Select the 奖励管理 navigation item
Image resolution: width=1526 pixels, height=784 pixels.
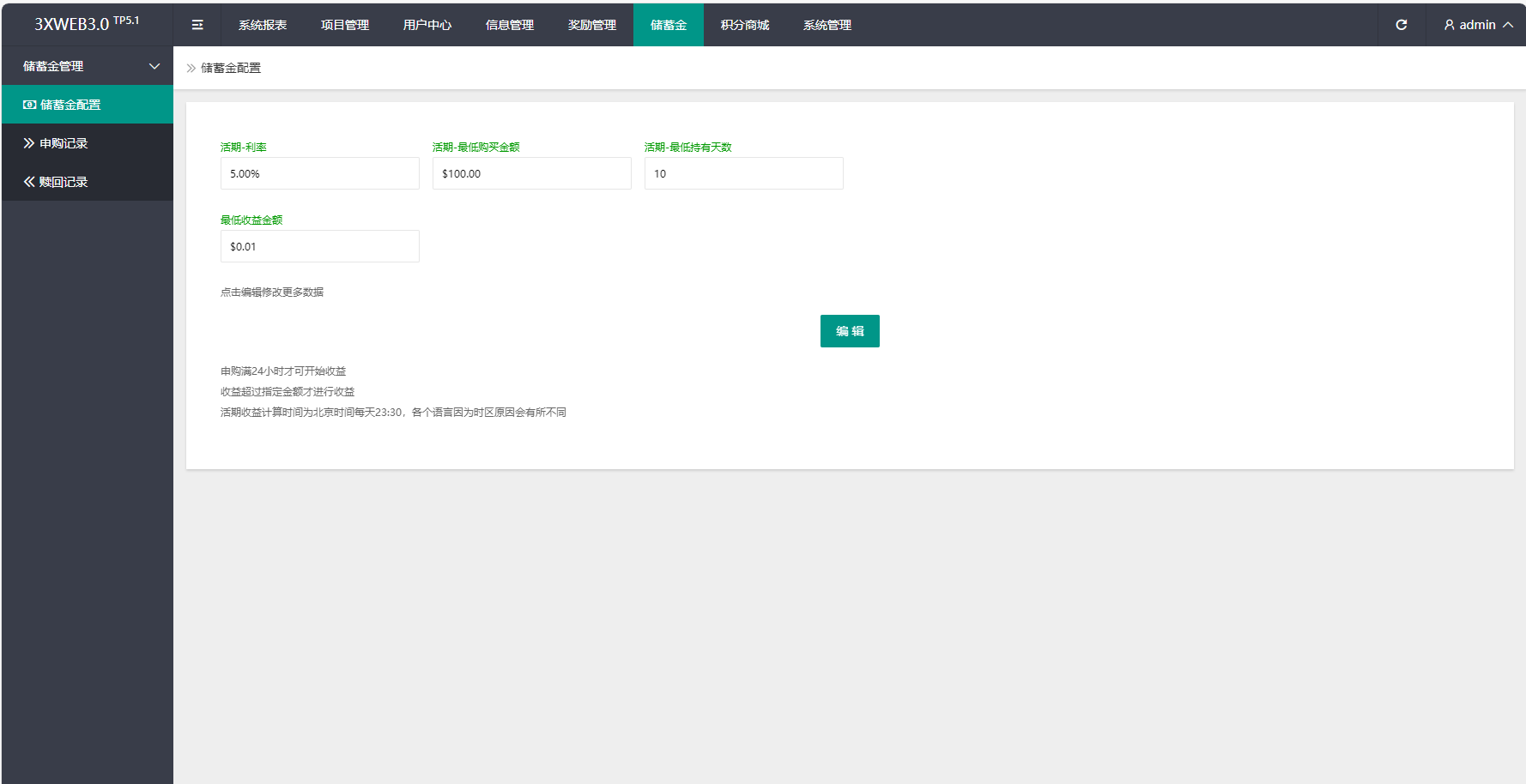click(x=592, y=25)
